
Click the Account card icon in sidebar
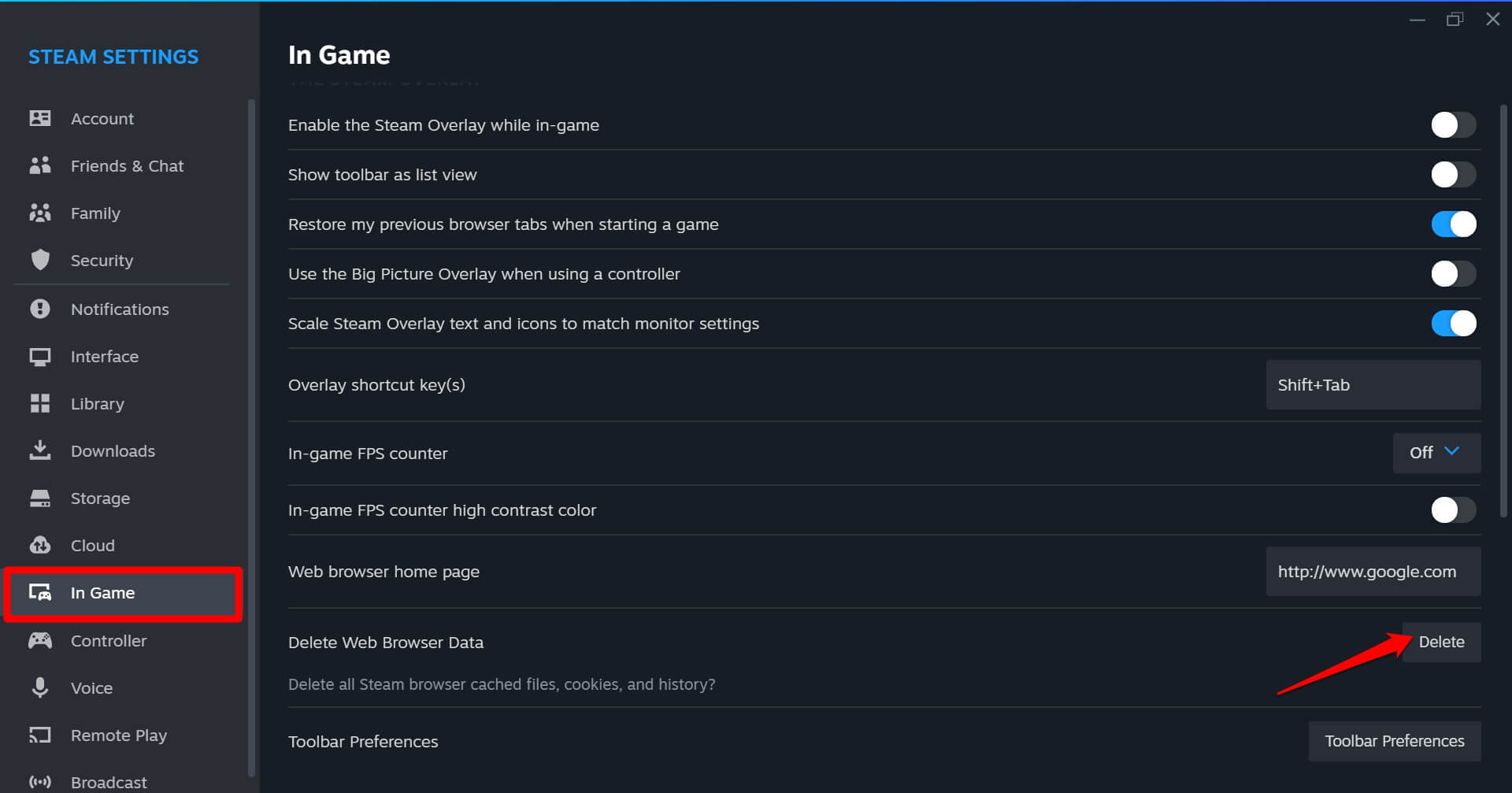click(x=40, y=119)
